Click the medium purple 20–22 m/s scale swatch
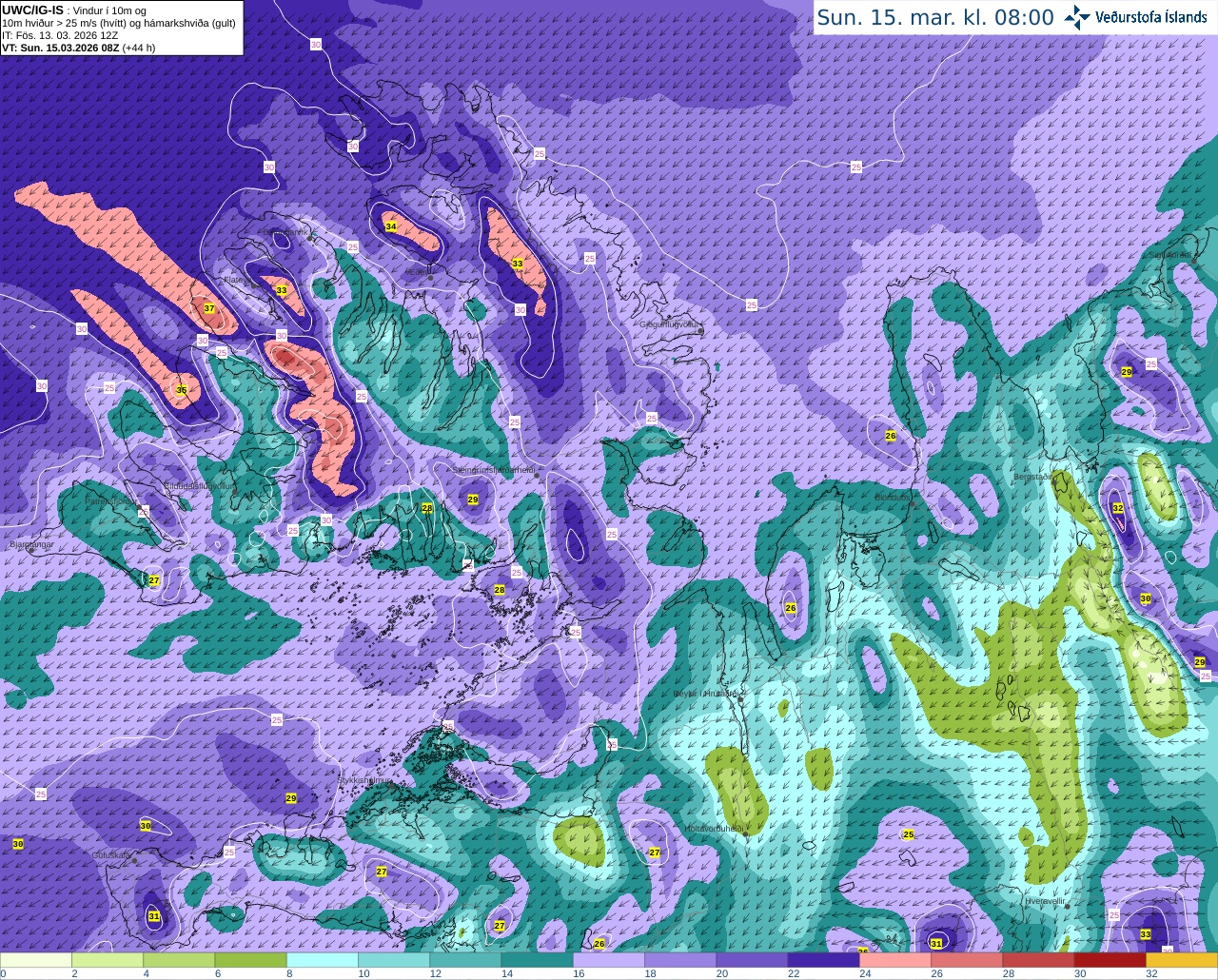Image resolution: width=1218 pixels, height=980 pixels. (x=752, y=960)
